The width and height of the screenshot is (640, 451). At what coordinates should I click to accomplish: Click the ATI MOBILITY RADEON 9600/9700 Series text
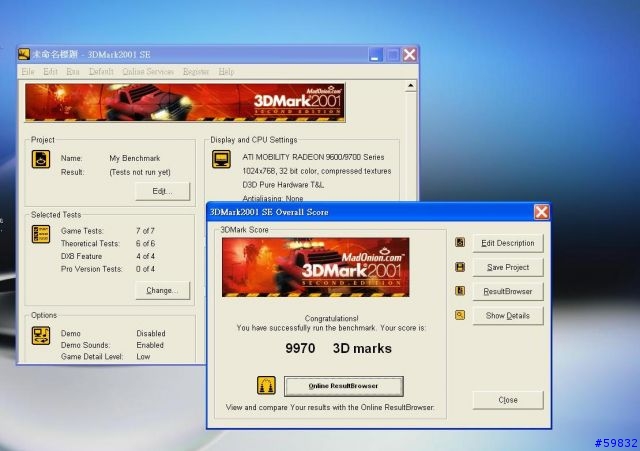[x=313, y=157]
